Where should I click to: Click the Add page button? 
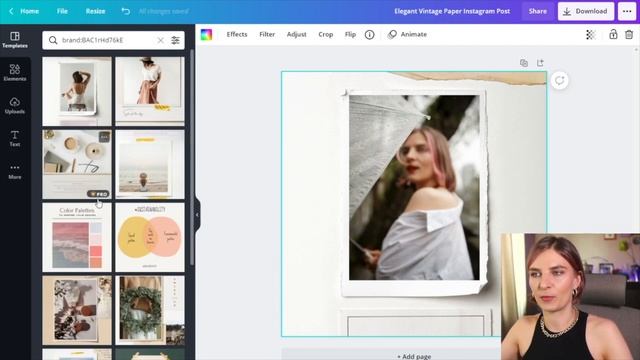click(414, 356)
